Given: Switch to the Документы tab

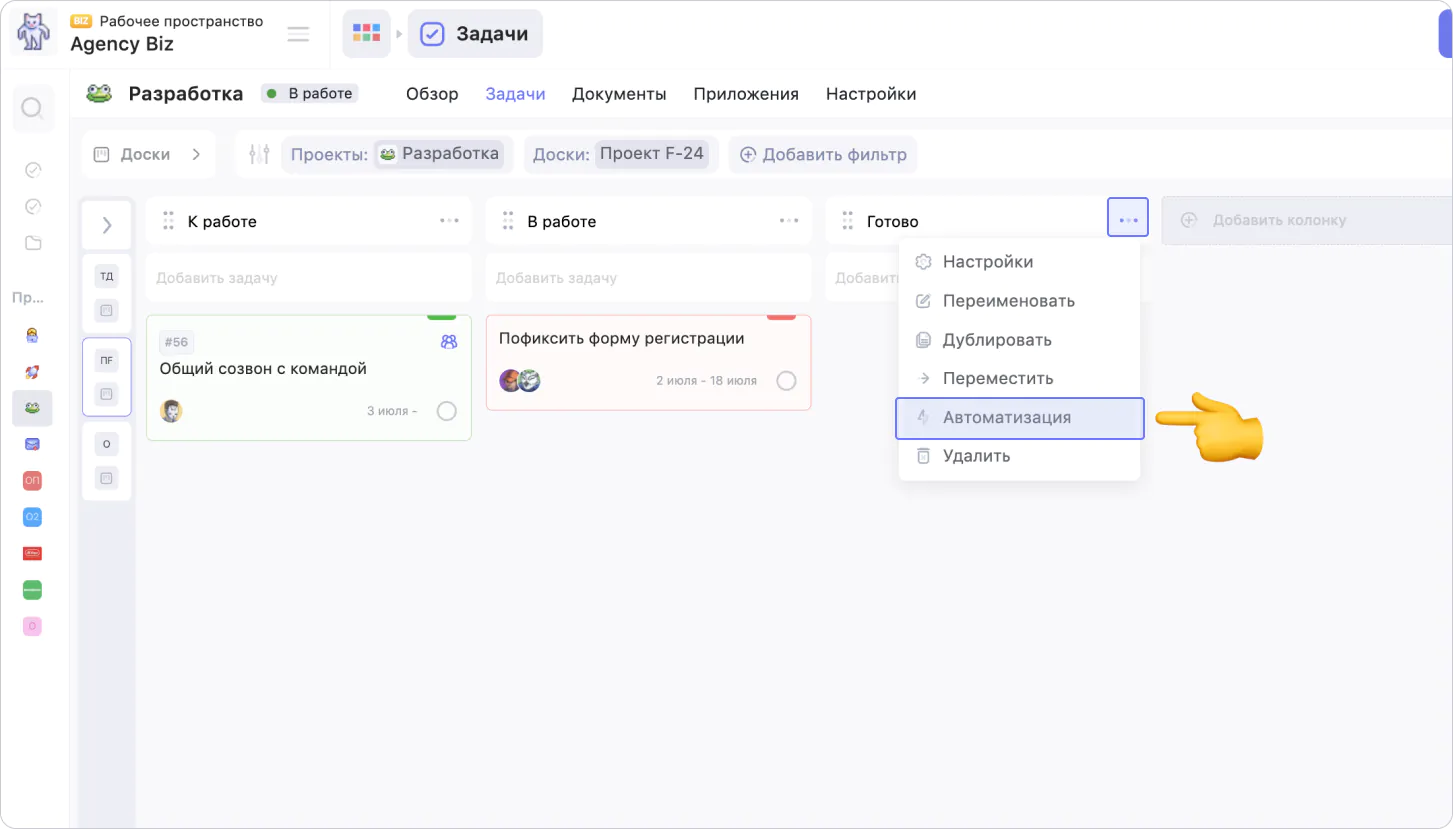Looking at the screenshot, I should [x=618, y=94].
